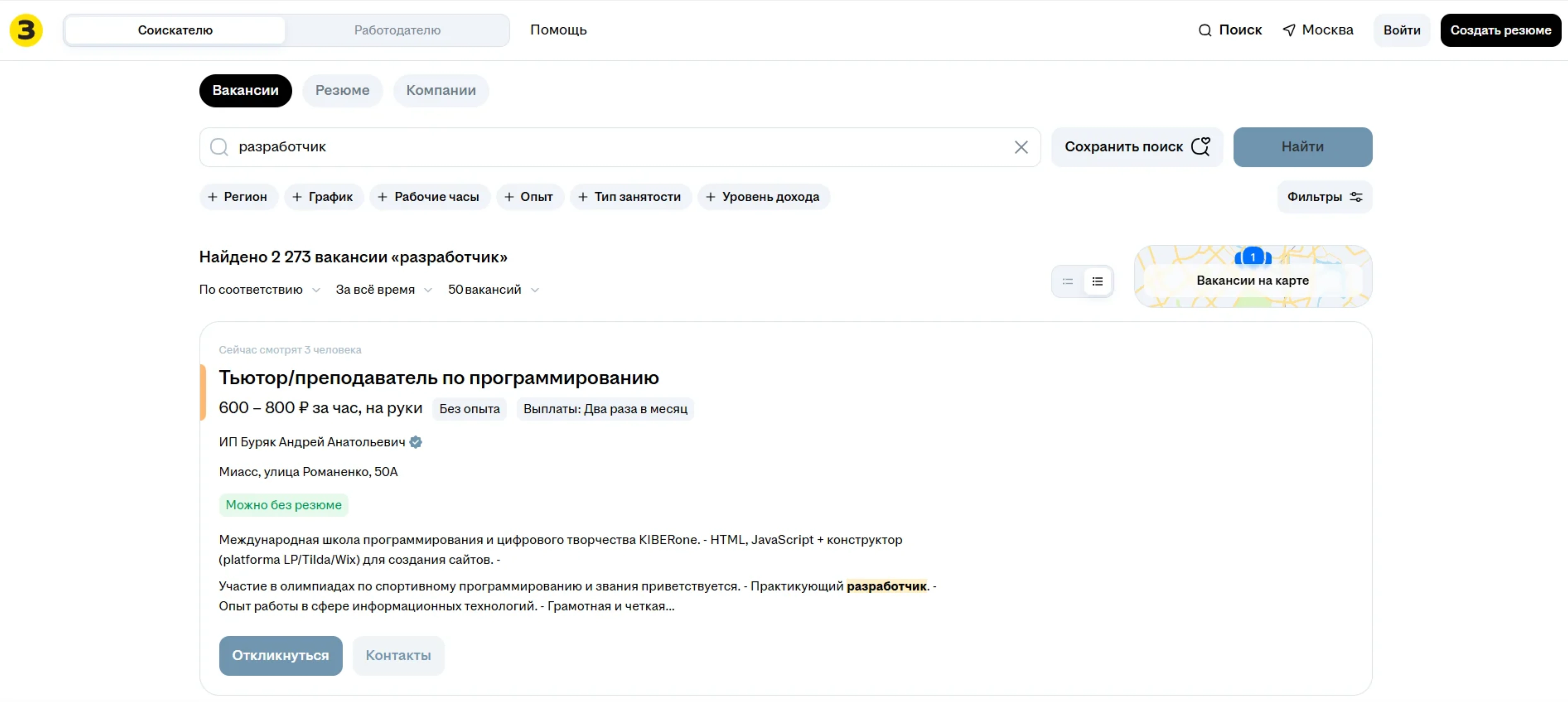This screenshot has width=1568, height=702.
Task: Click plus icon on Уровень дохода filter
Action: [x=710, y=197]
